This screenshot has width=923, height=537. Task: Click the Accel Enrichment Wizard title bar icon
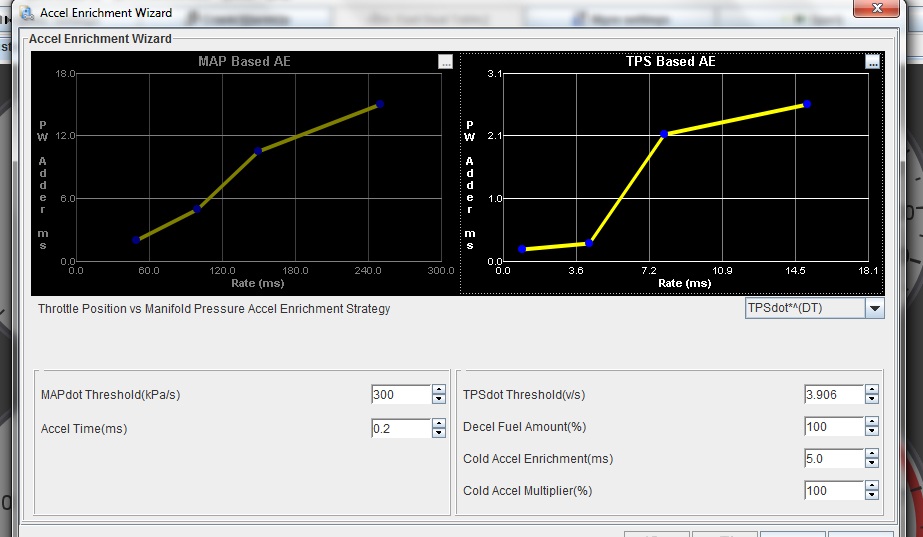click(x=26, y=12)
